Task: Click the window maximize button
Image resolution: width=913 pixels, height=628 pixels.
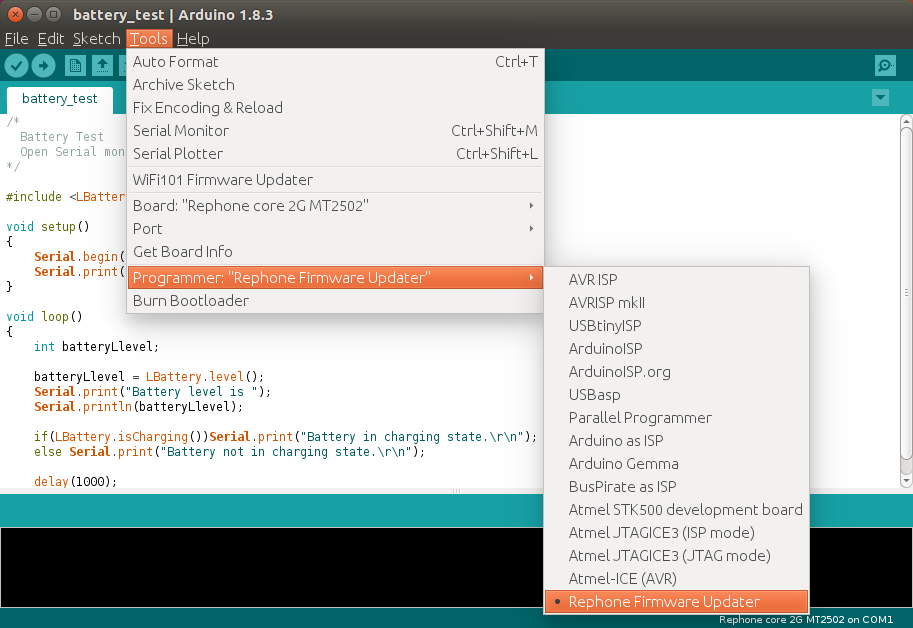Action: pyautogui.click(x=53, y=15)
